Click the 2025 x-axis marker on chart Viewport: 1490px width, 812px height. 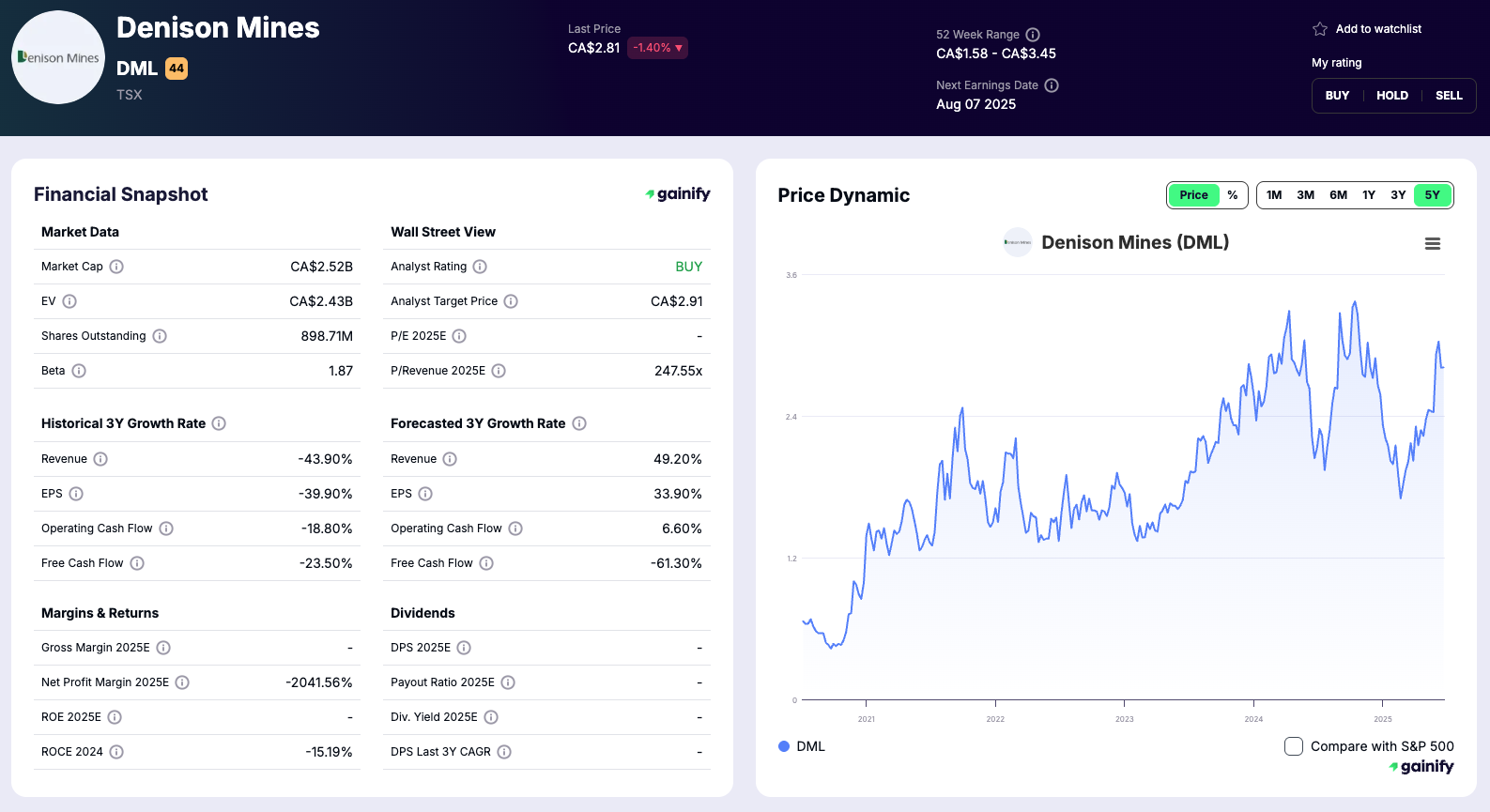[1383, 719]
